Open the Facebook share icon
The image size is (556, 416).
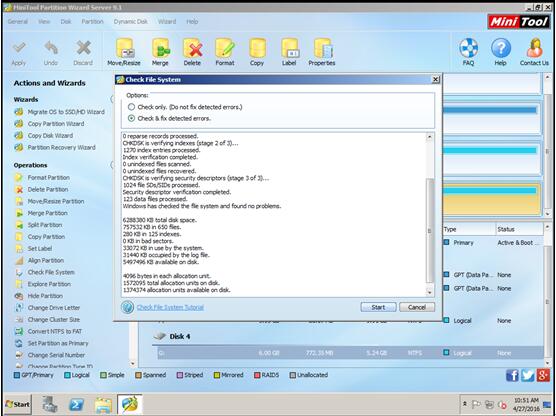coord(512,375)
